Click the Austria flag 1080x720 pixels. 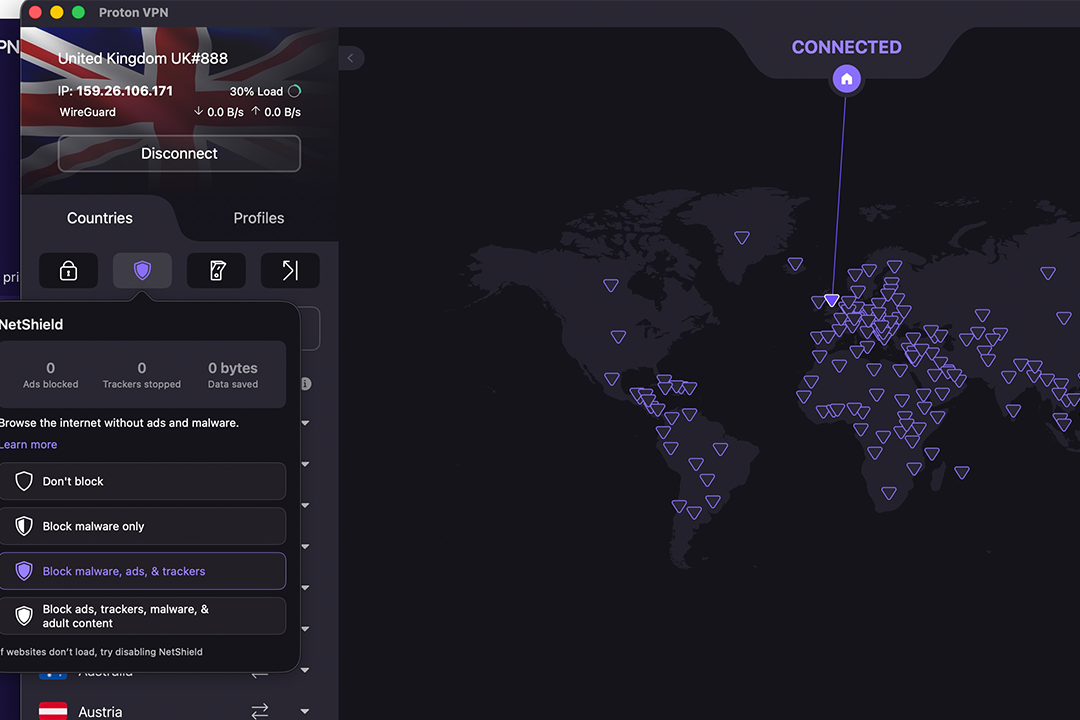(x=53, y=710)
